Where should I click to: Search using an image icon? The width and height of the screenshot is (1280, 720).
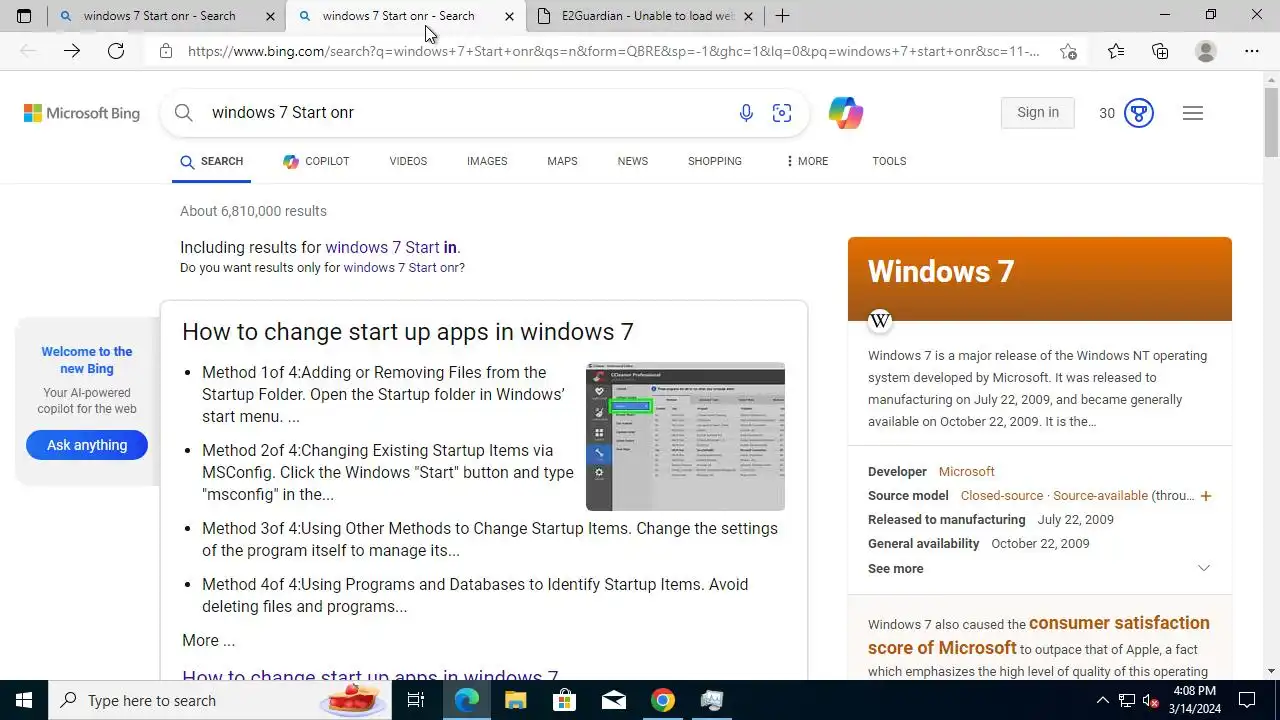click(782, 113)
